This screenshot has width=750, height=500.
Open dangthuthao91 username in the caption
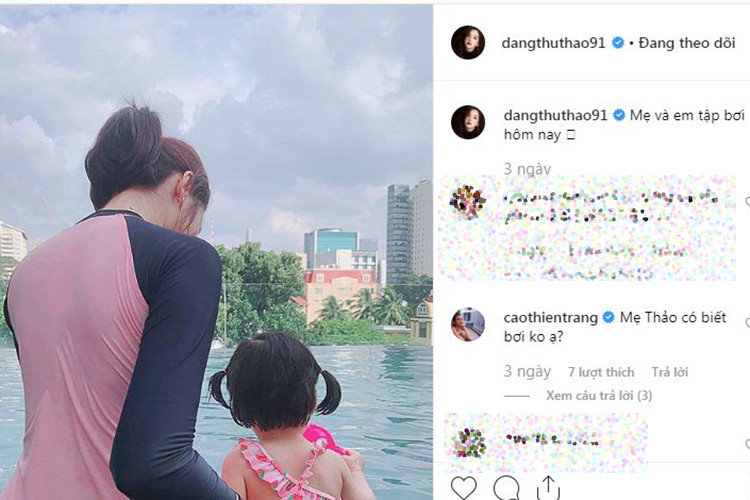point(555,115)
